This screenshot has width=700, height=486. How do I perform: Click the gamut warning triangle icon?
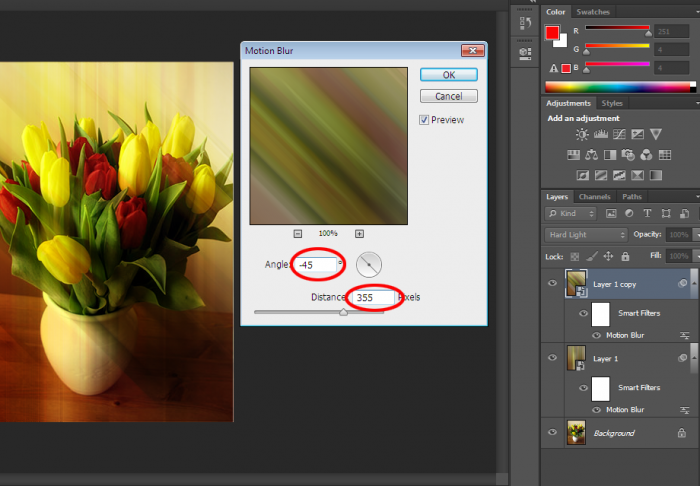[554, 68]
